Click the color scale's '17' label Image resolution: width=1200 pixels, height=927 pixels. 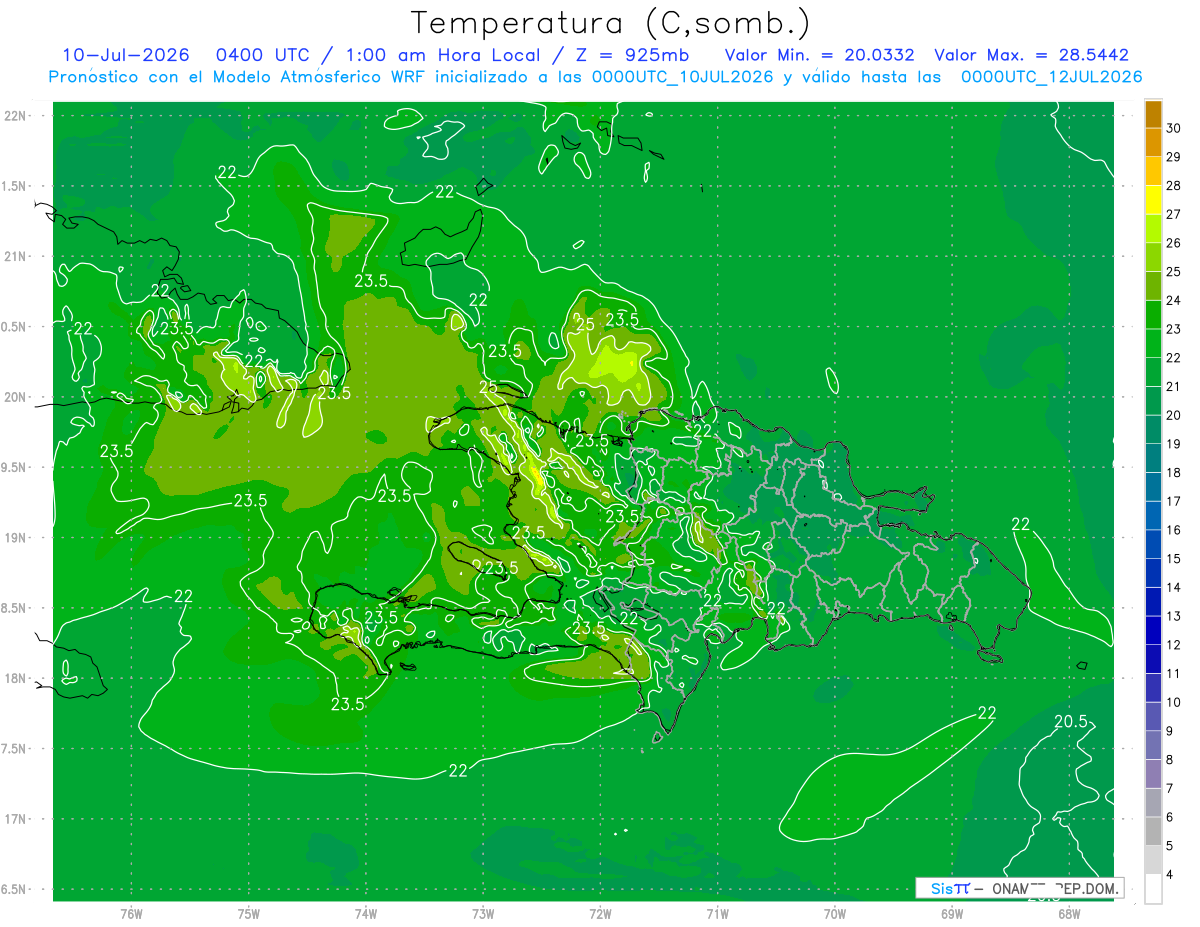(x=1174, y=501)
